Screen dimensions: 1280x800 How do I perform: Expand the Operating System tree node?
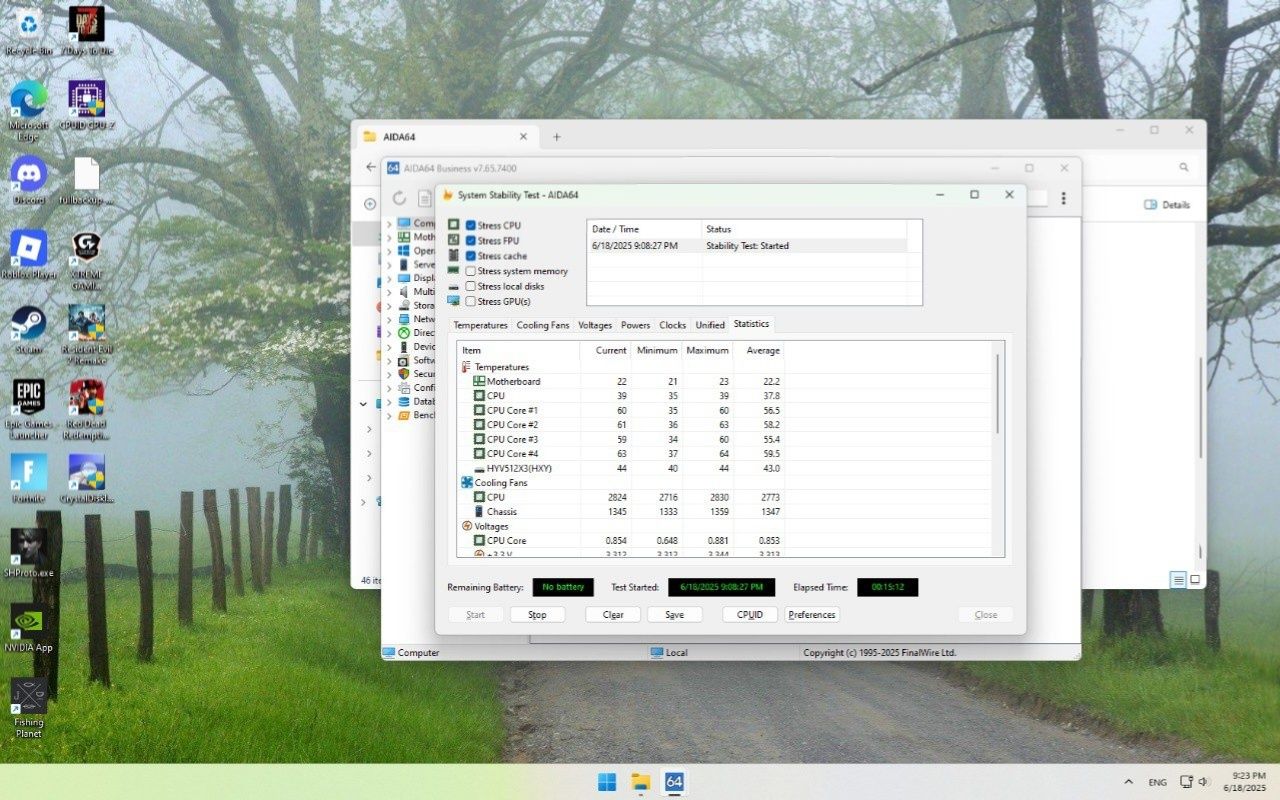pos(389,251)
